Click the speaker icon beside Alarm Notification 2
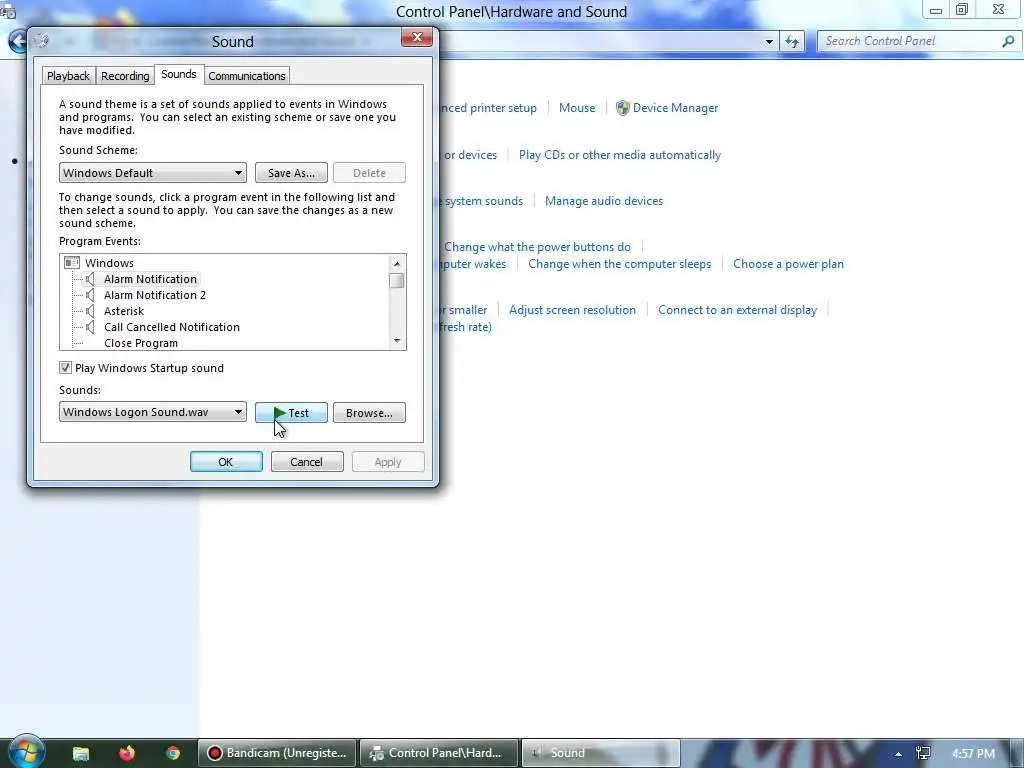1024x768 pixels. (90, 295)
